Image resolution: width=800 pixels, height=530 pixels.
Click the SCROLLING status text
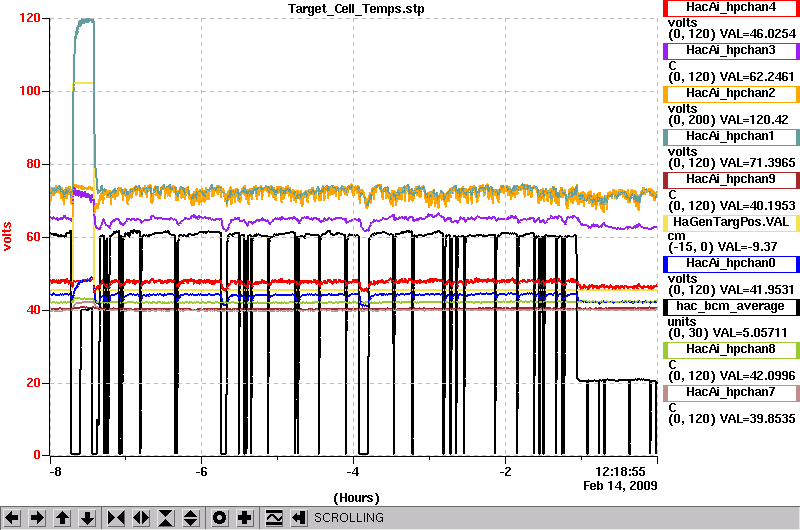coord(348,518)
